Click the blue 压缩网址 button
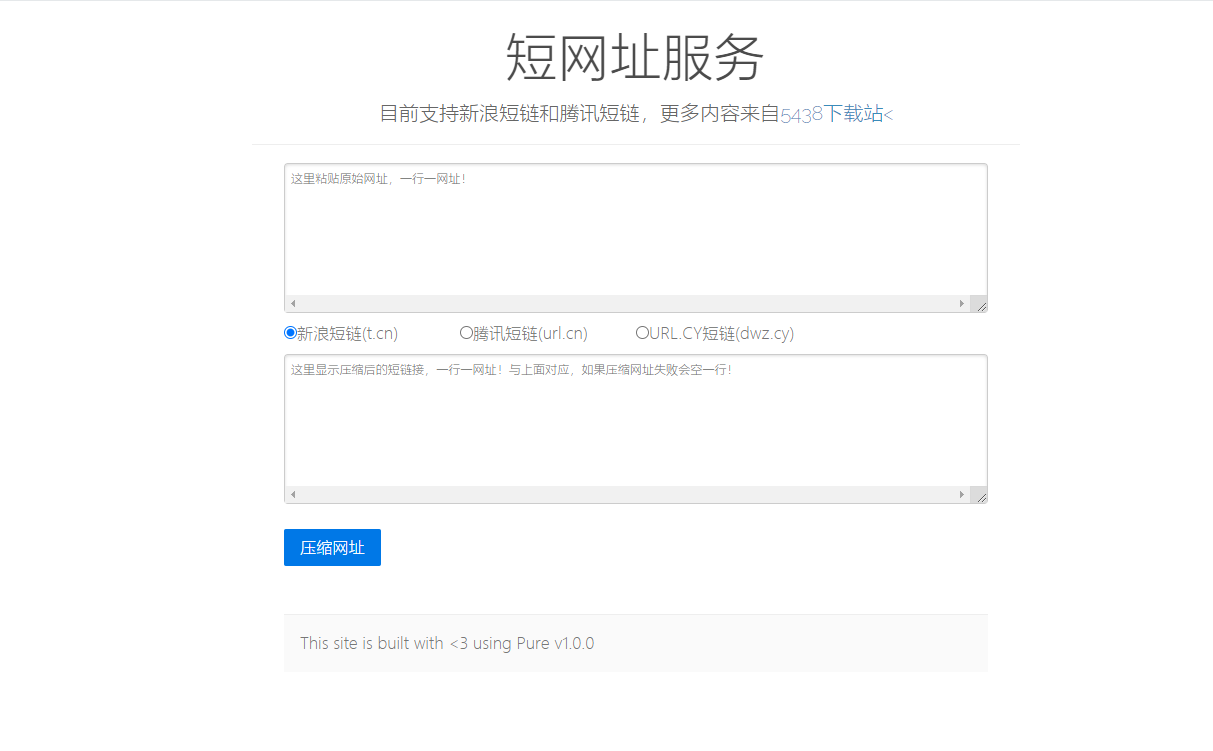The height and width of the screenshot is (751, 1213). (331, 547)
